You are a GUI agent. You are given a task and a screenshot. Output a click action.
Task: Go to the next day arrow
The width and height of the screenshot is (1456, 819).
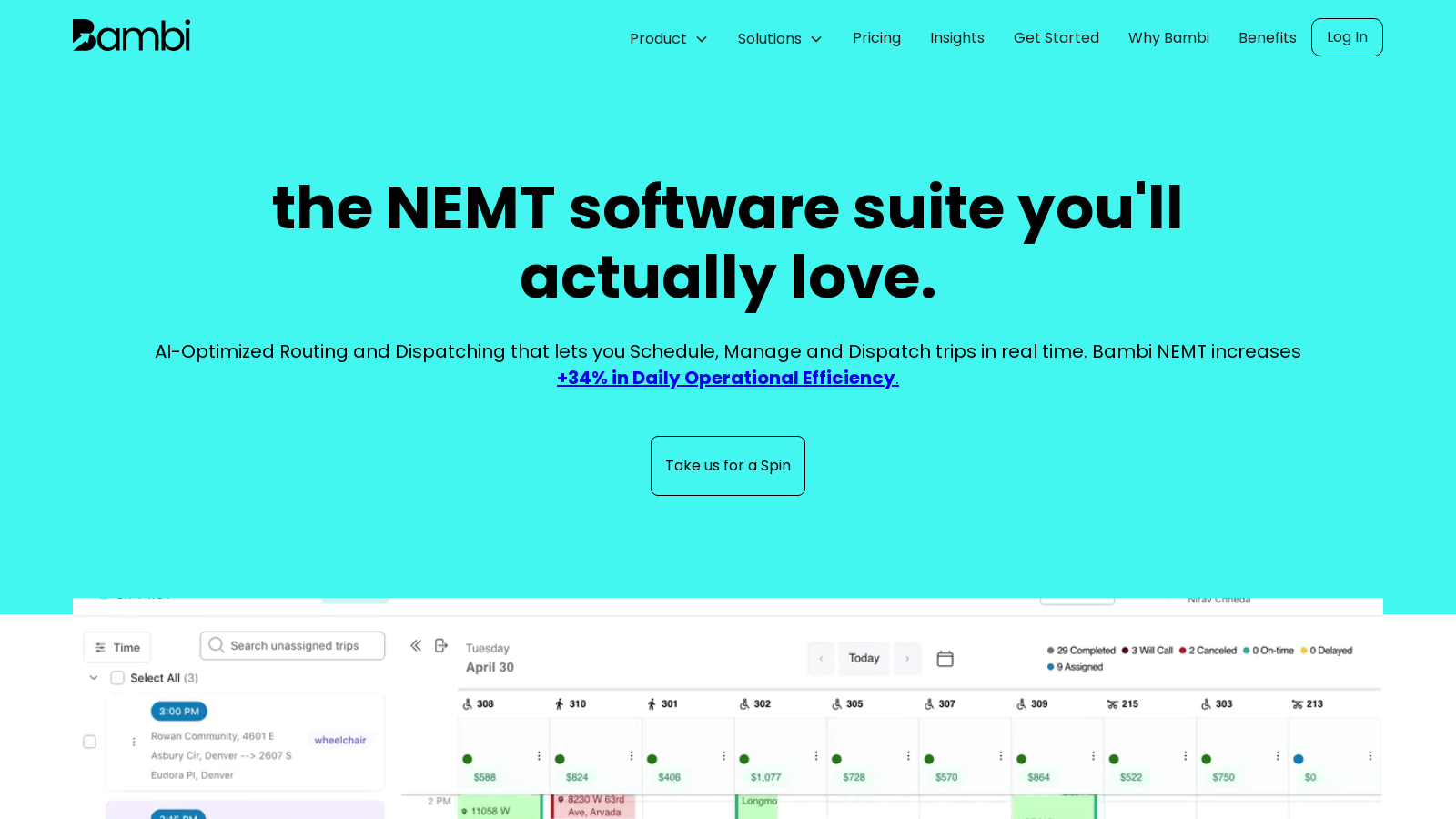(x=907, y=659)
